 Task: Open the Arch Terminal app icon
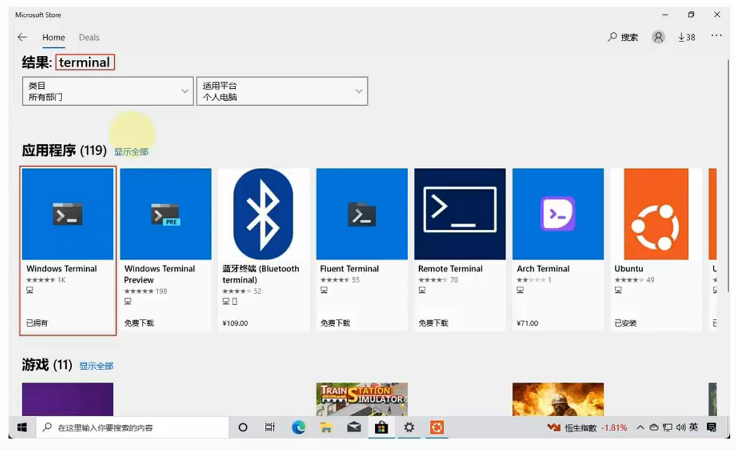(x=558, y=214)
